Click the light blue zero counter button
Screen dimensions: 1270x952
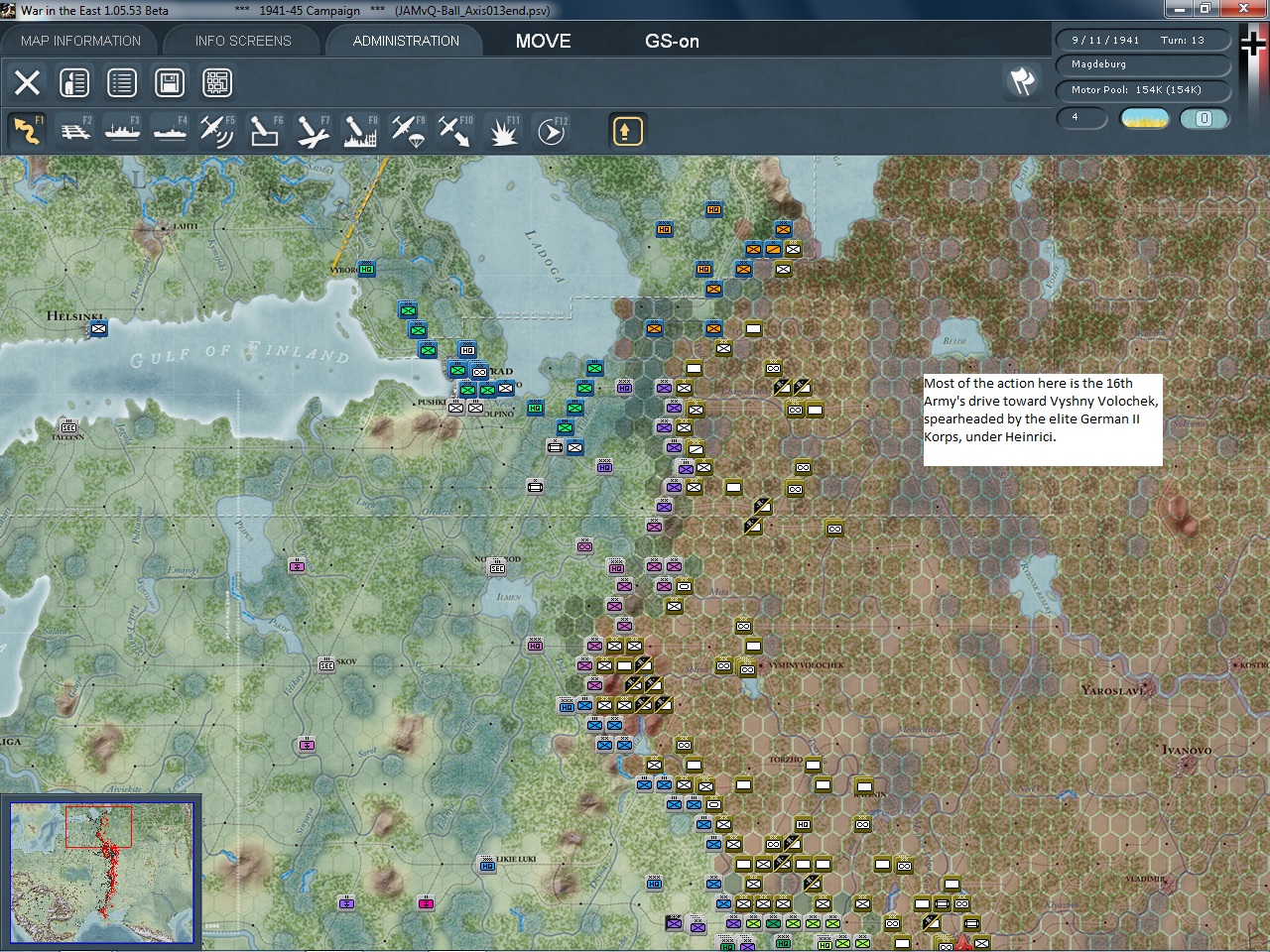1205,118
